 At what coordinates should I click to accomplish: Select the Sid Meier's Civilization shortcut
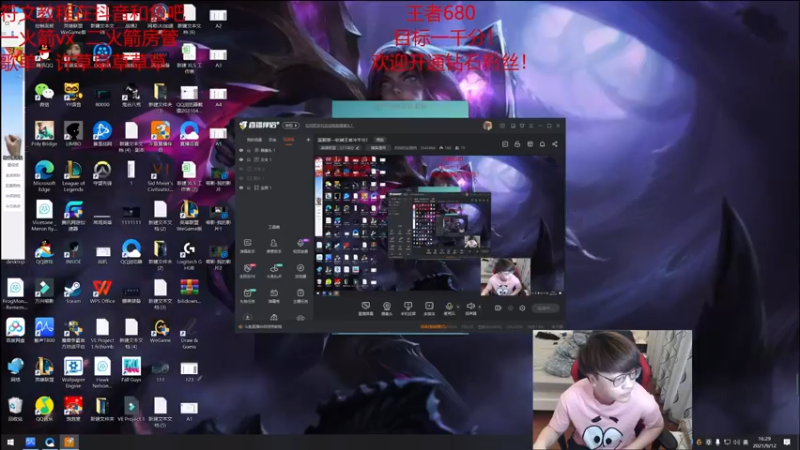point(160,177)
